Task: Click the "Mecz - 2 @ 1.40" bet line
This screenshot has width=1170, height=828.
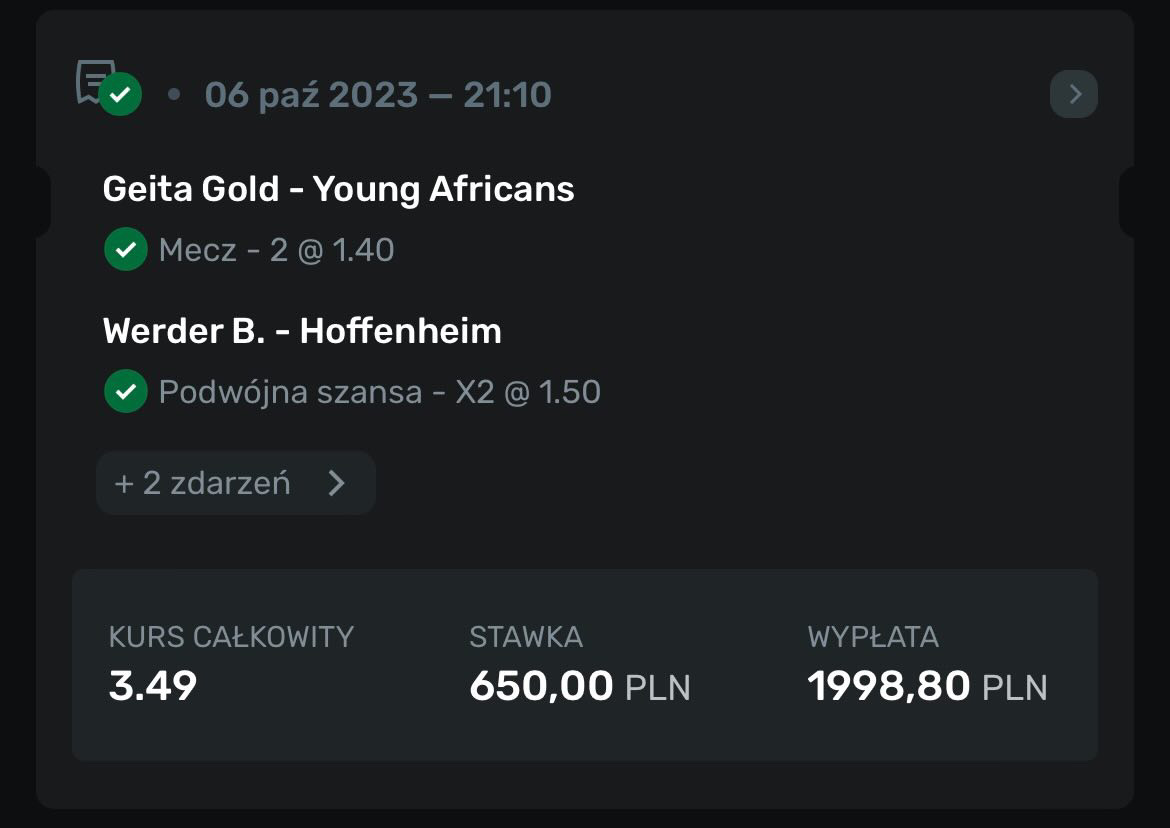Action: (x=276, y=250)
